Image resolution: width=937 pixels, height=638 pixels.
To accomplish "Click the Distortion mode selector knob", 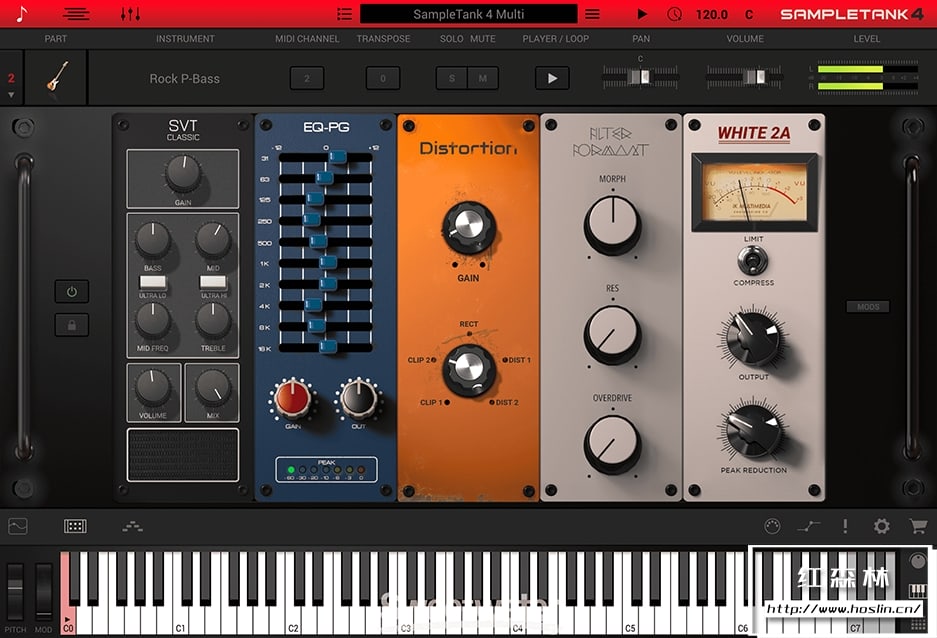I will pyautogui.click(x=469, y=369).
